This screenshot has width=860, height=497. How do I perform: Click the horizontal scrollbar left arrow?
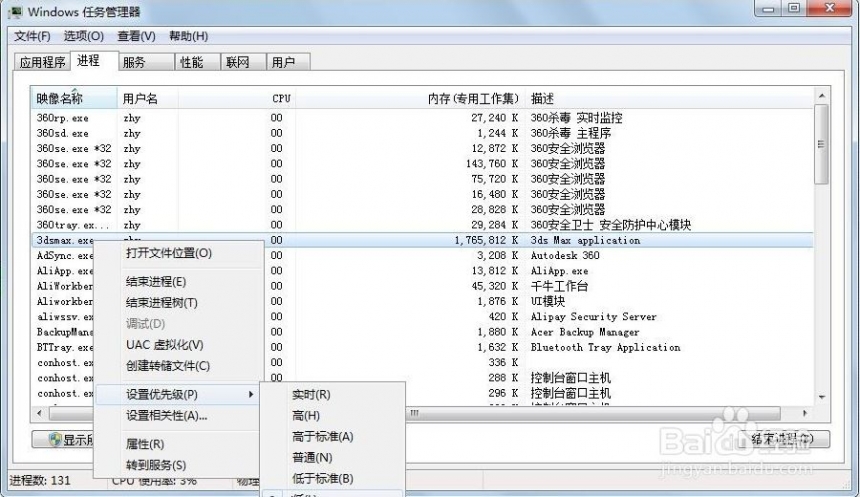pyautogui.click(x=39, y=413)
